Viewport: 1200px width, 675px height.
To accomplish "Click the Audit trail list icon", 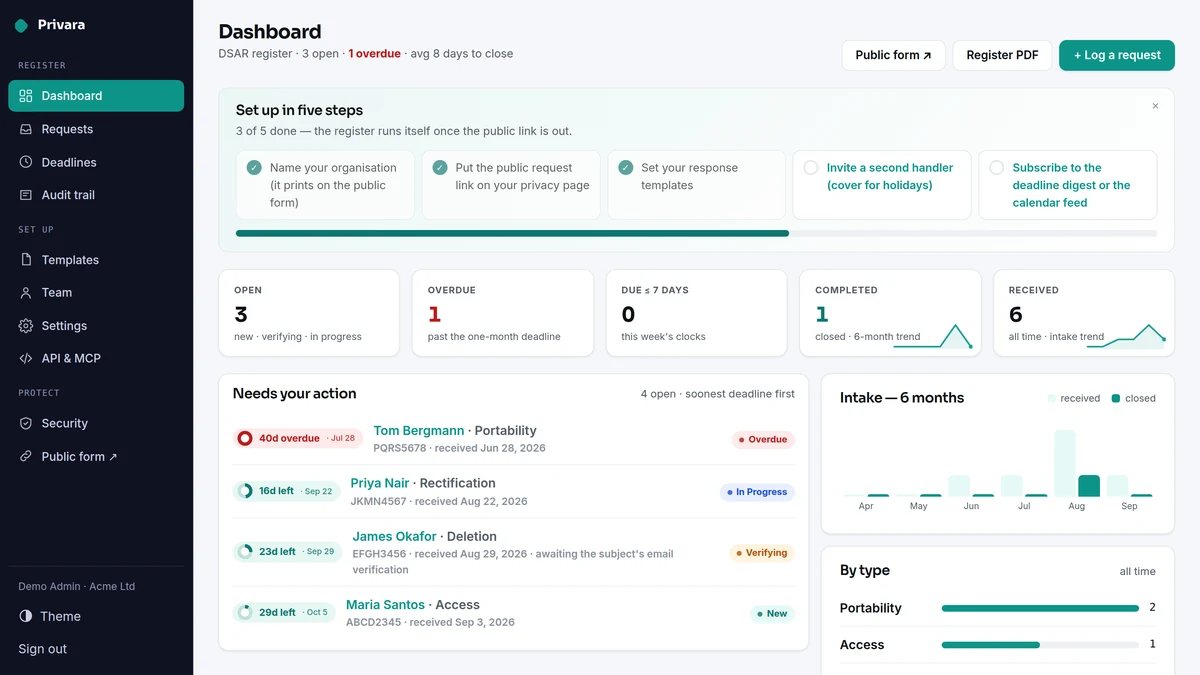I will point(26,195).
